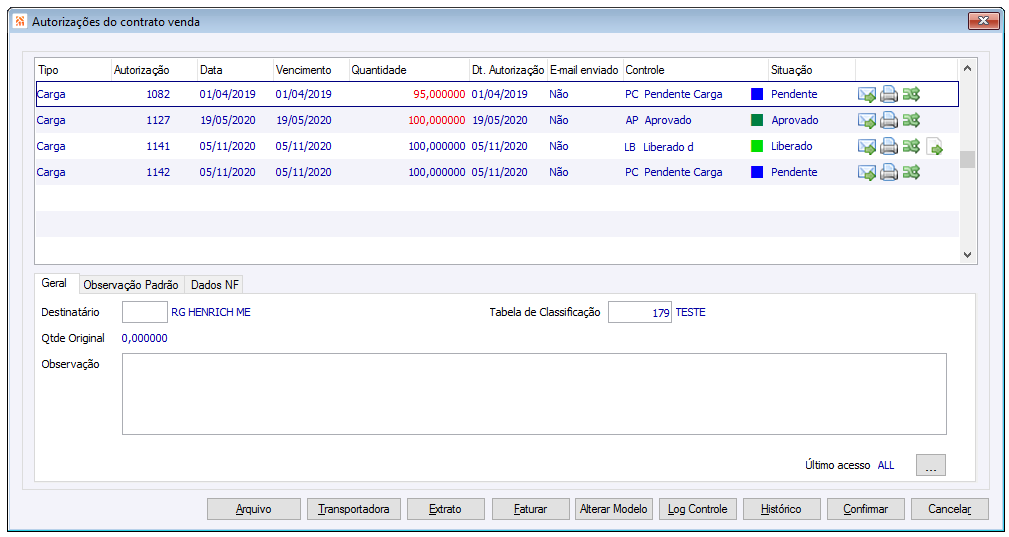
Task: Click 'TESTE' classification table name
Action: [690, 313]
